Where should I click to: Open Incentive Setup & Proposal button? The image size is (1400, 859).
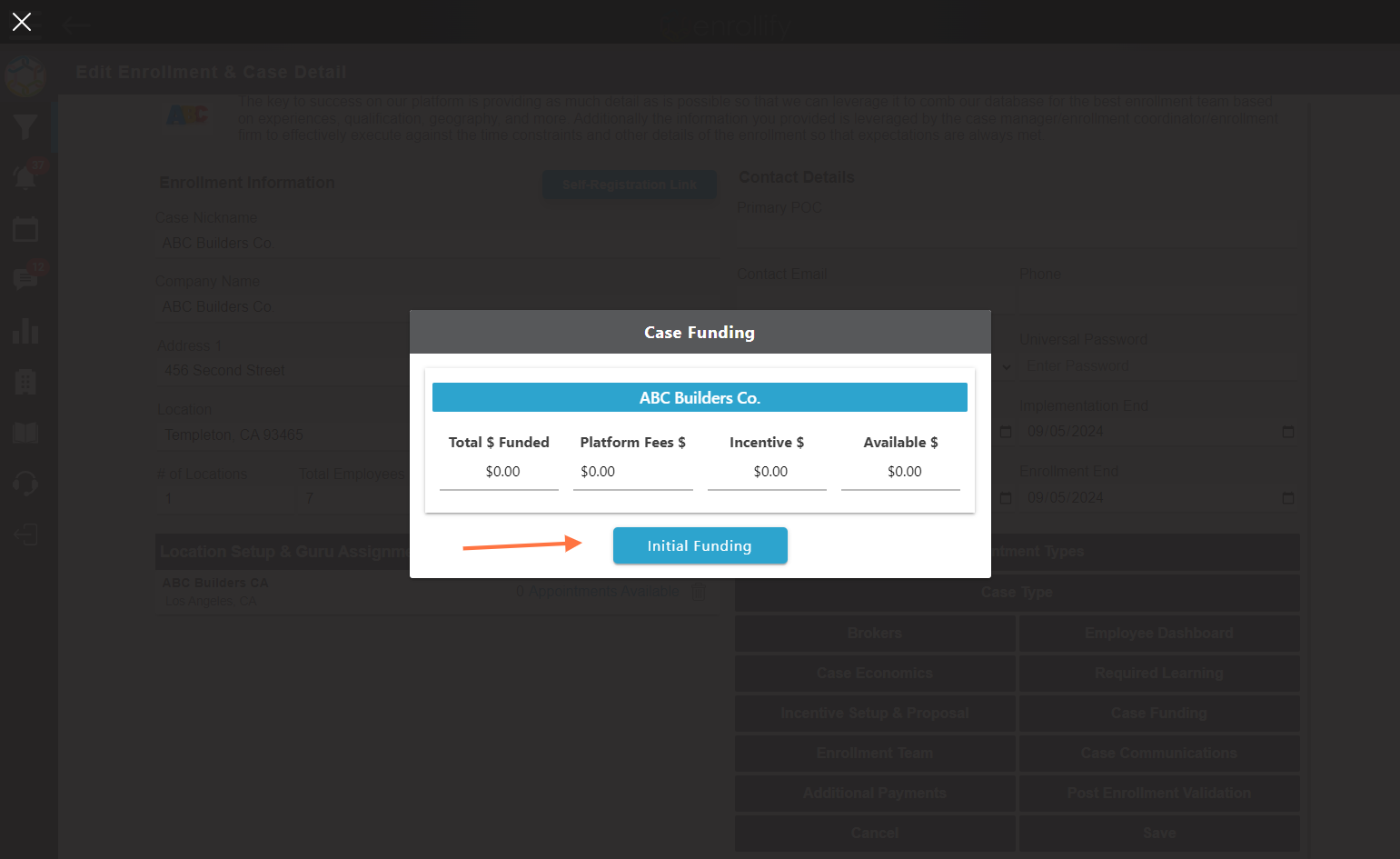pyautogui.click(x=875, y=713)
